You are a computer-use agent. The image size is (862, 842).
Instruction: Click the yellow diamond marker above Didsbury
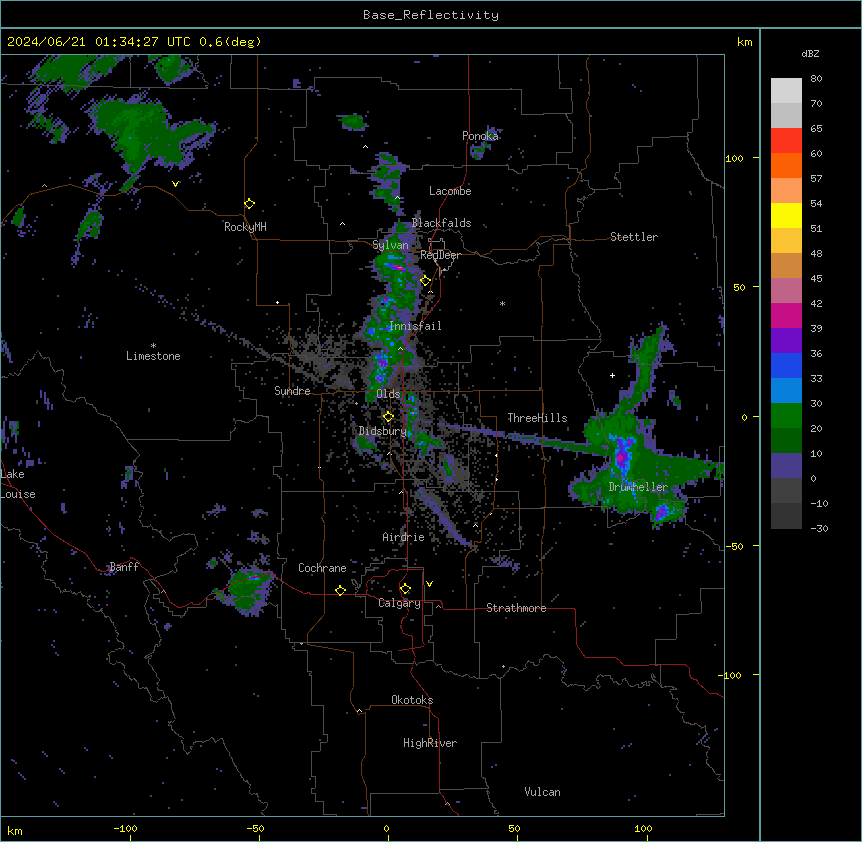[388, 417]
